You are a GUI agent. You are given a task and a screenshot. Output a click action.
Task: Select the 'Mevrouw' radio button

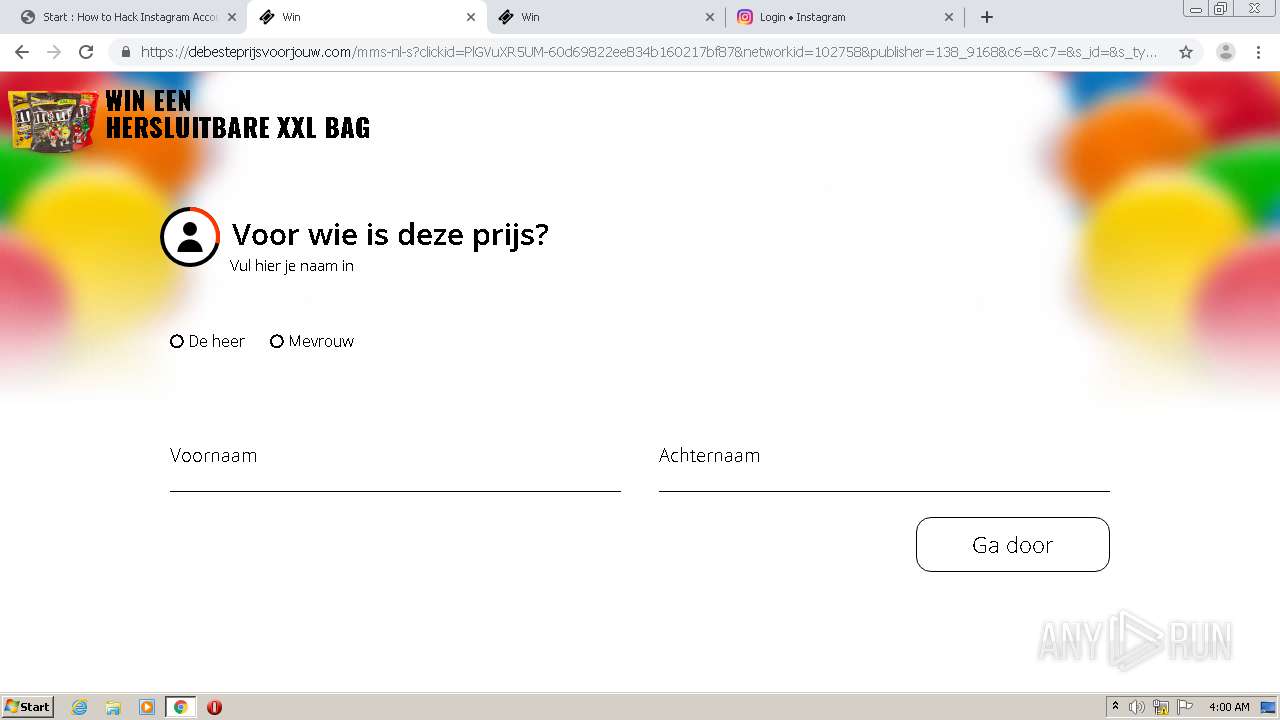pos(277,341)
